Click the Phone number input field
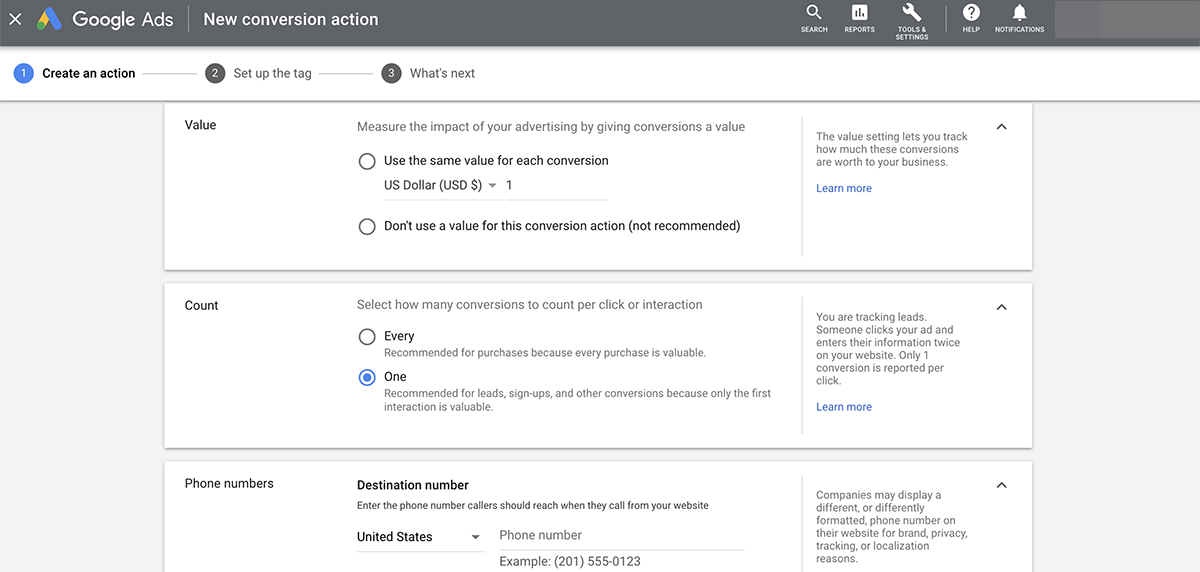 (620, 536)
